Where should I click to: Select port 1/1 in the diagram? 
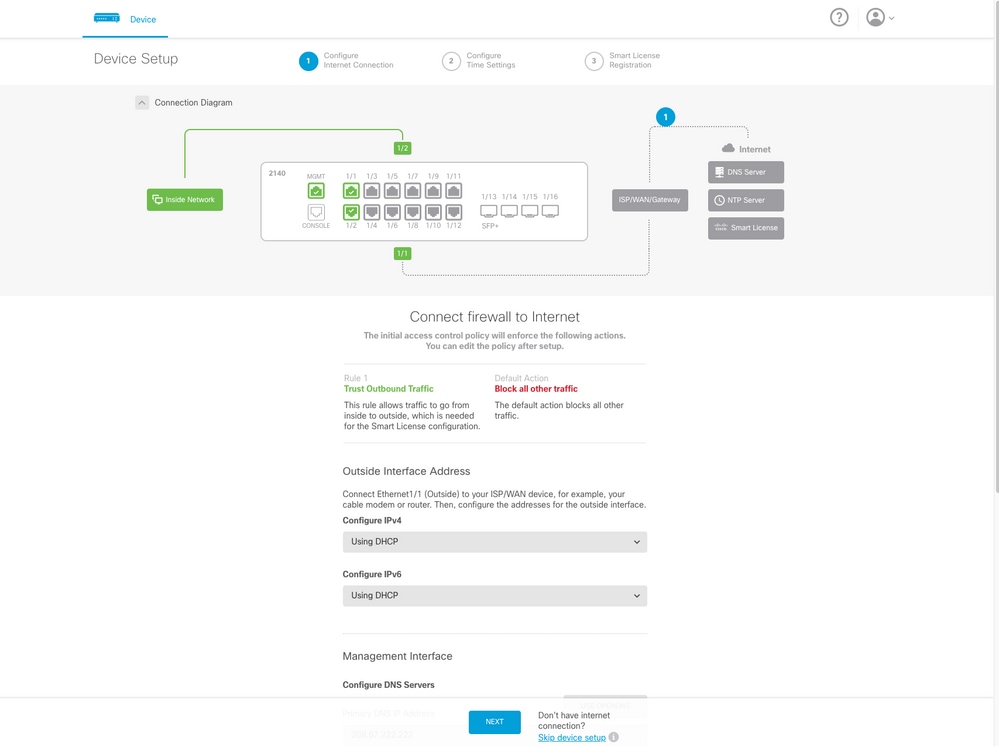(x=351, y=190)
